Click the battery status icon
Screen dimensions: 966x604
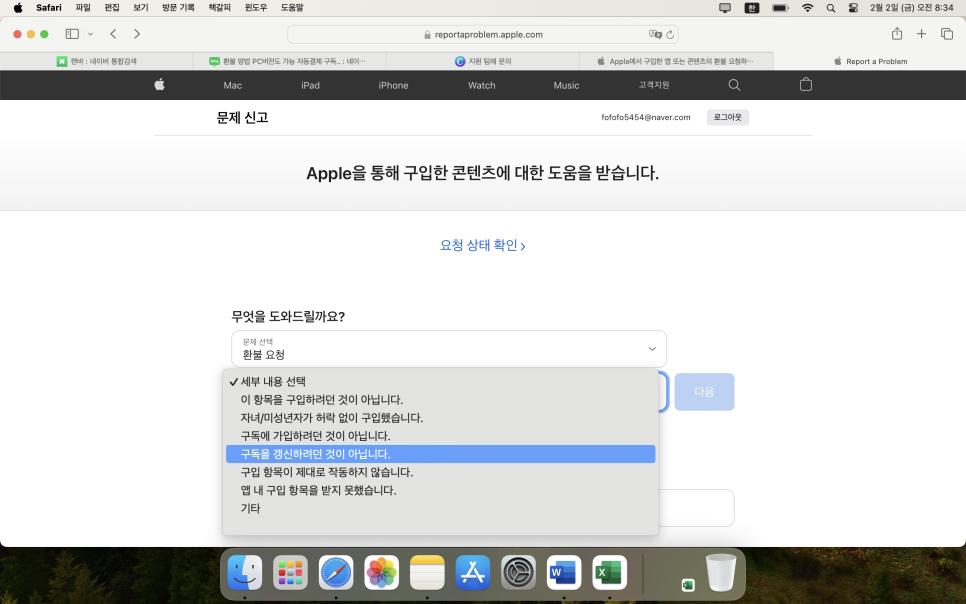coord(781,8)
